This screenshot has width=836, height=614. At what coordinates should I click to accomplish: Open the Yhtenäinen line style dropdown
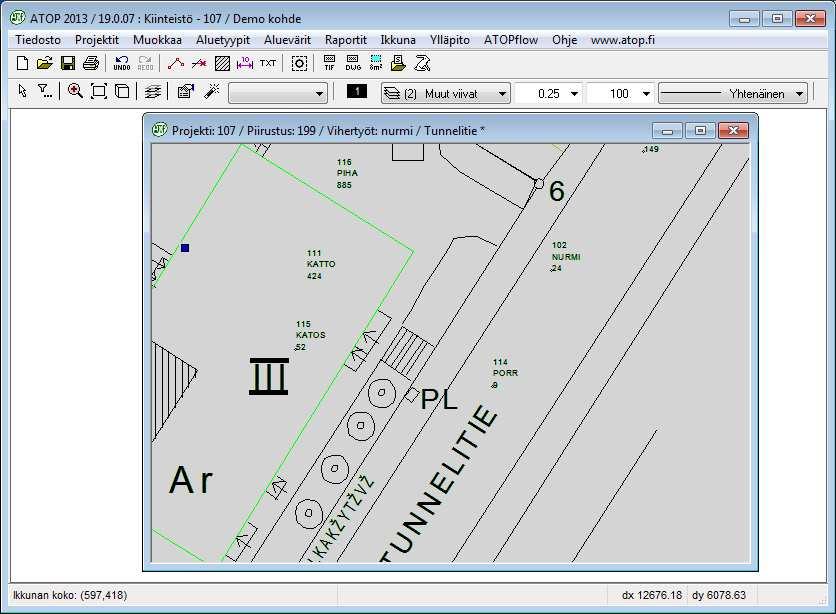point(733,93)
